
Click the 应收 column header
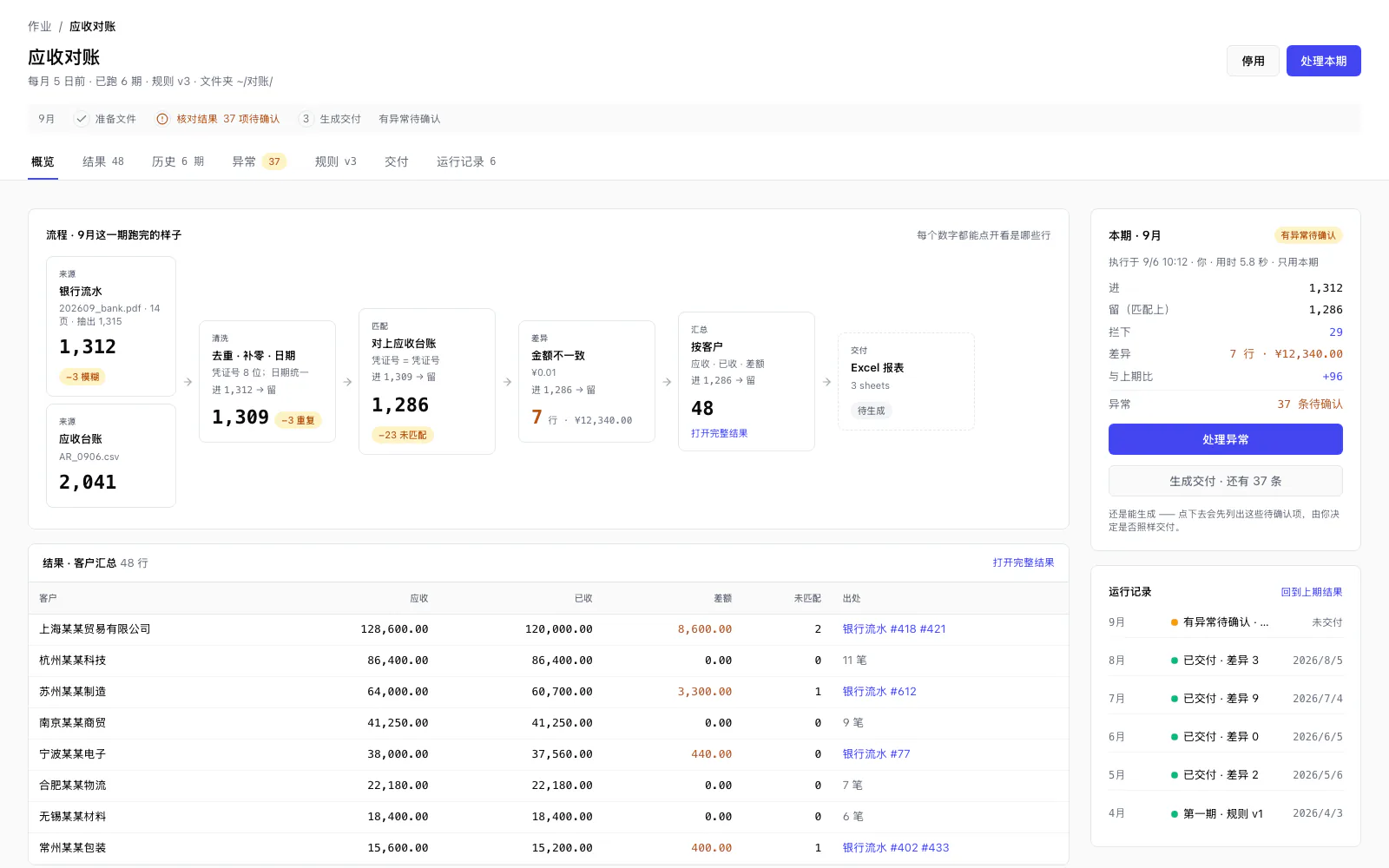(x=419, y=598)
